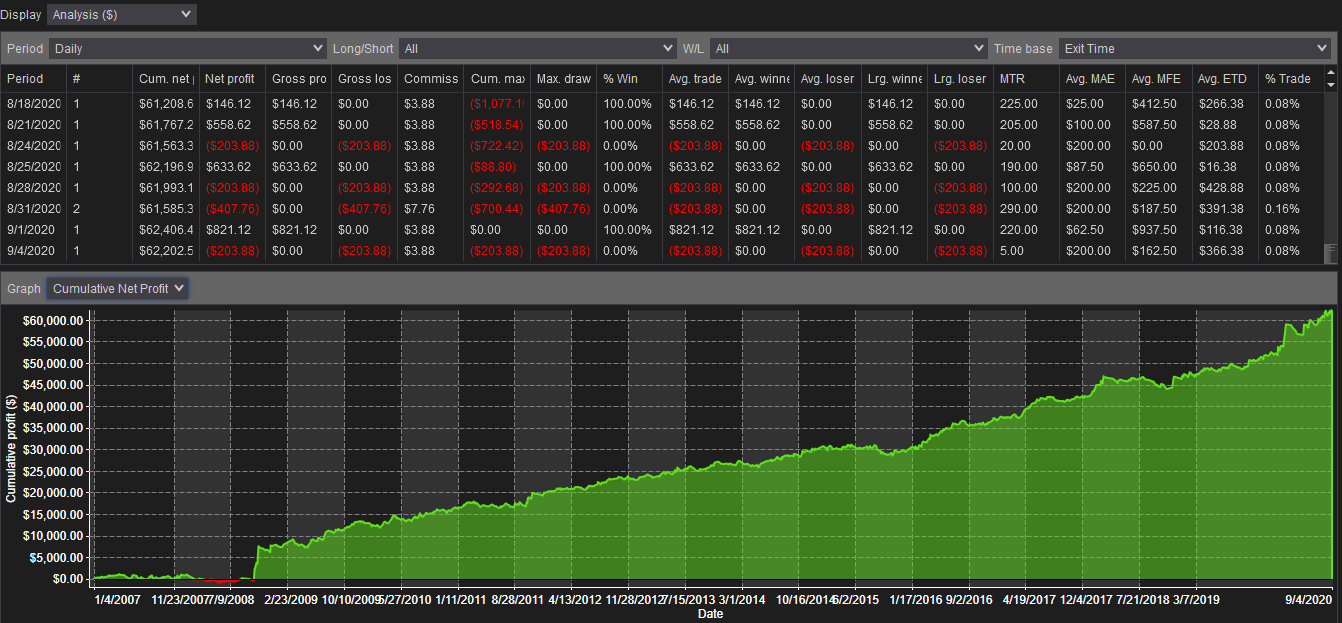Sort by the Avg. trade column header
This screenshot has width=1342, height=623.
tap(695, 78)
